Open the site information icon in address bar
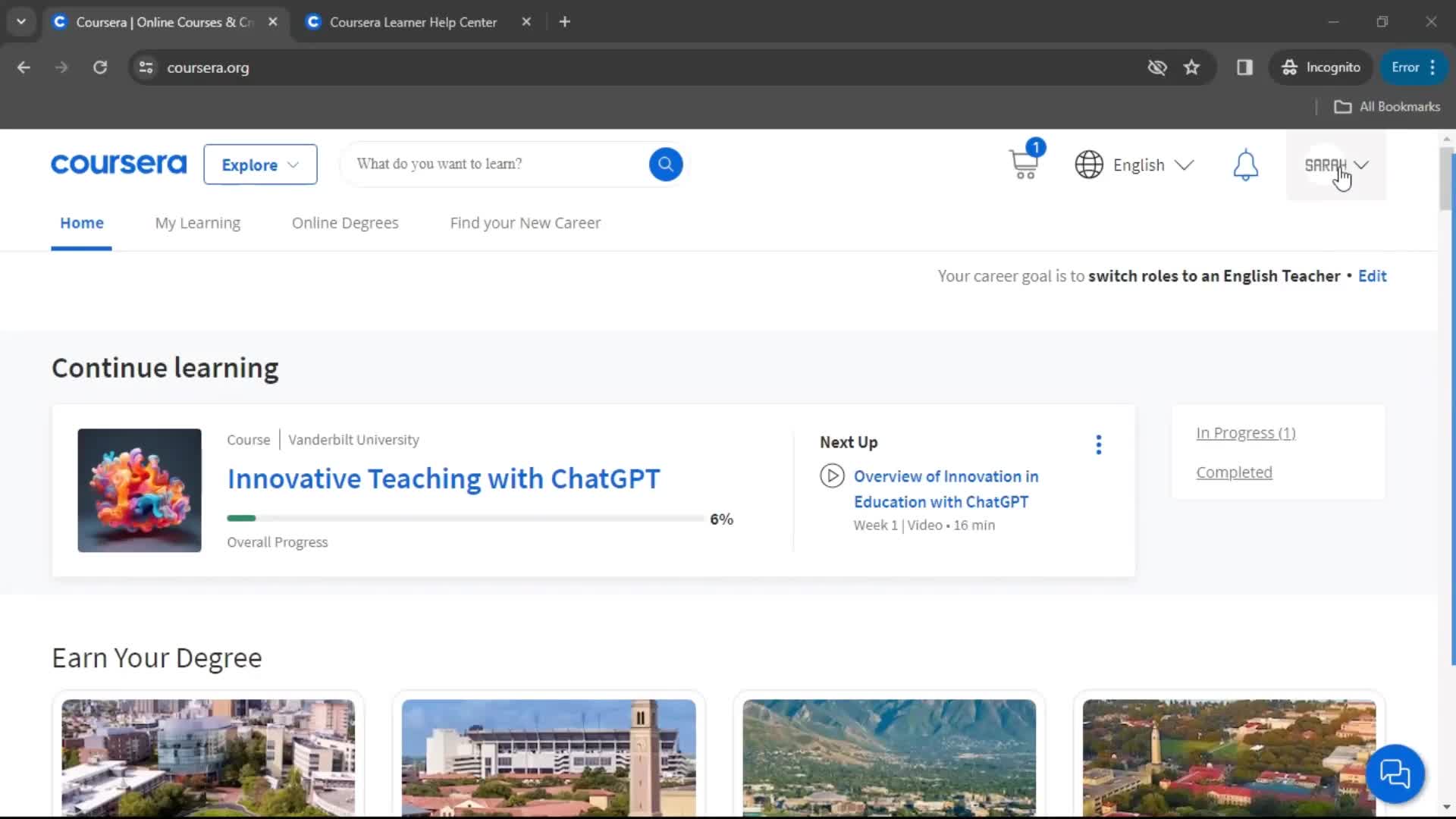Screen dimensions: 1456x819 (x=146, y=67)
